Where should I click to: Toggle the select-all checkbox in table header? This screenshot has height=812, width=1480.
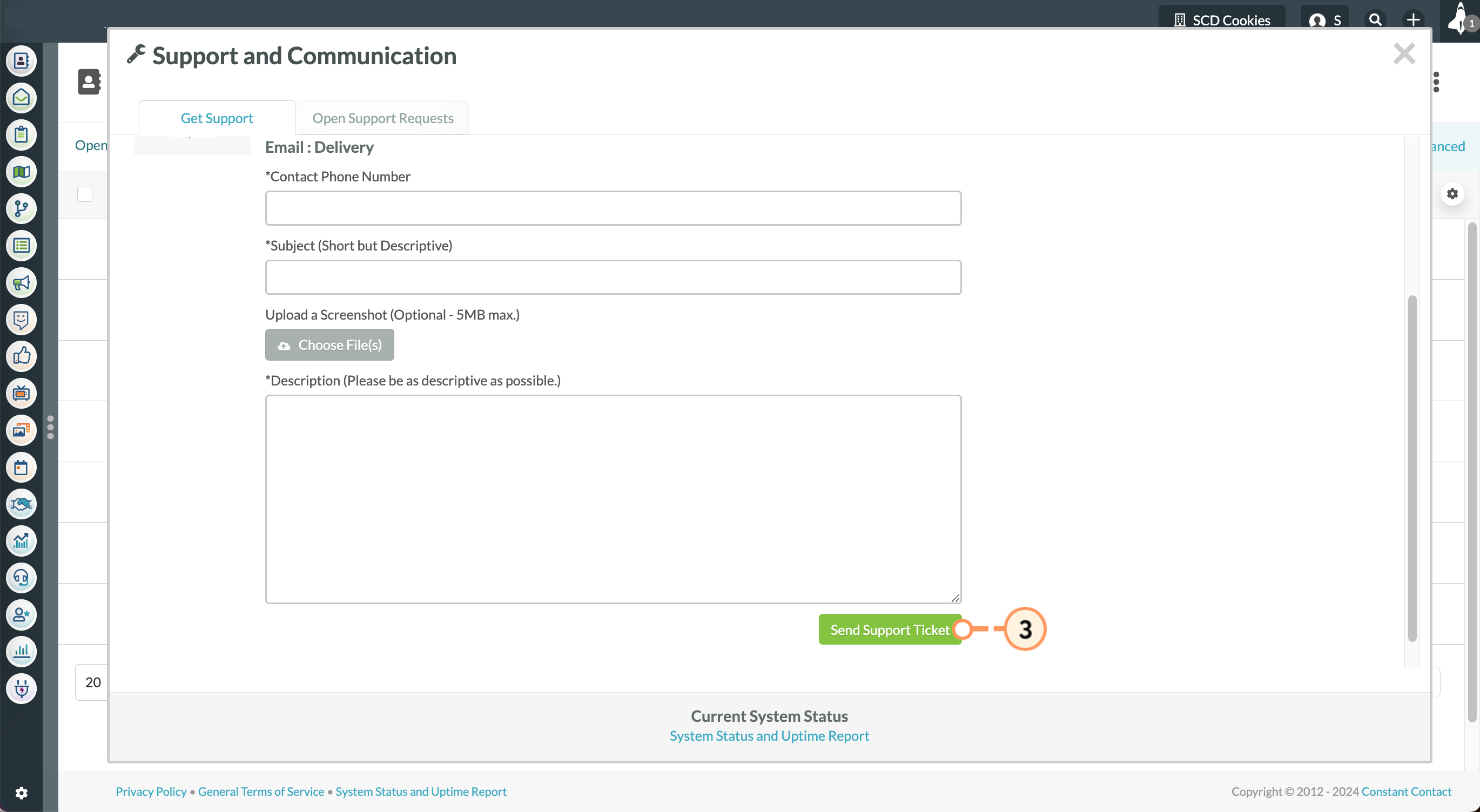[85, 194]
